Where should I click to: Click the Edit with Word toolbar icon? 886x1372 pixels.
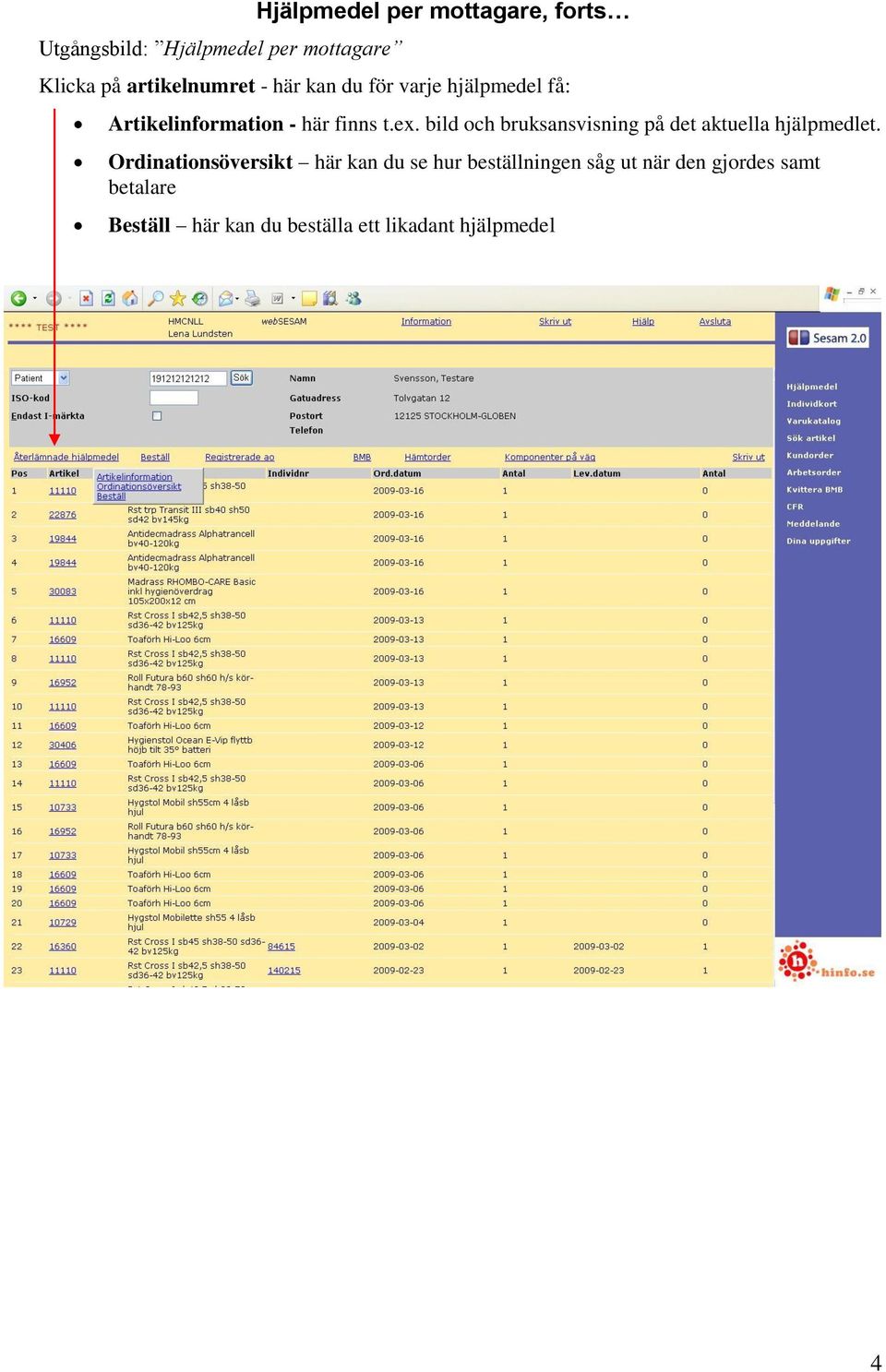tap(277, 298)
